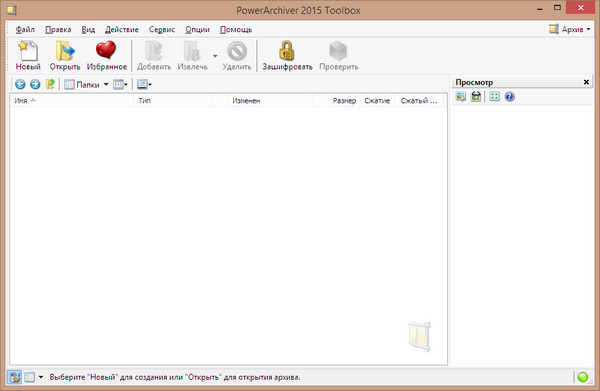Open the preview help question mark icon
Viewport: 600px width, 391px height.
pos(509,96)
